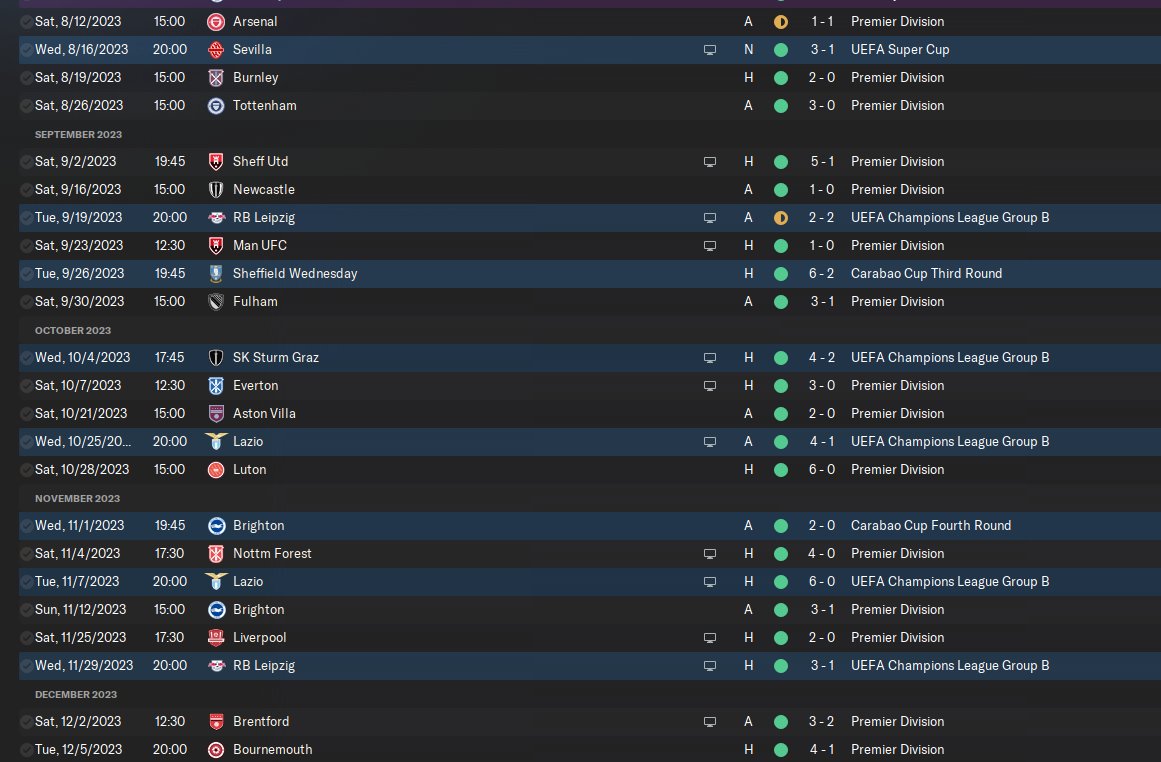
Task: Toggle the check circle for 12/5/2023 Bournemouth
Action: [x=25, y=749]
